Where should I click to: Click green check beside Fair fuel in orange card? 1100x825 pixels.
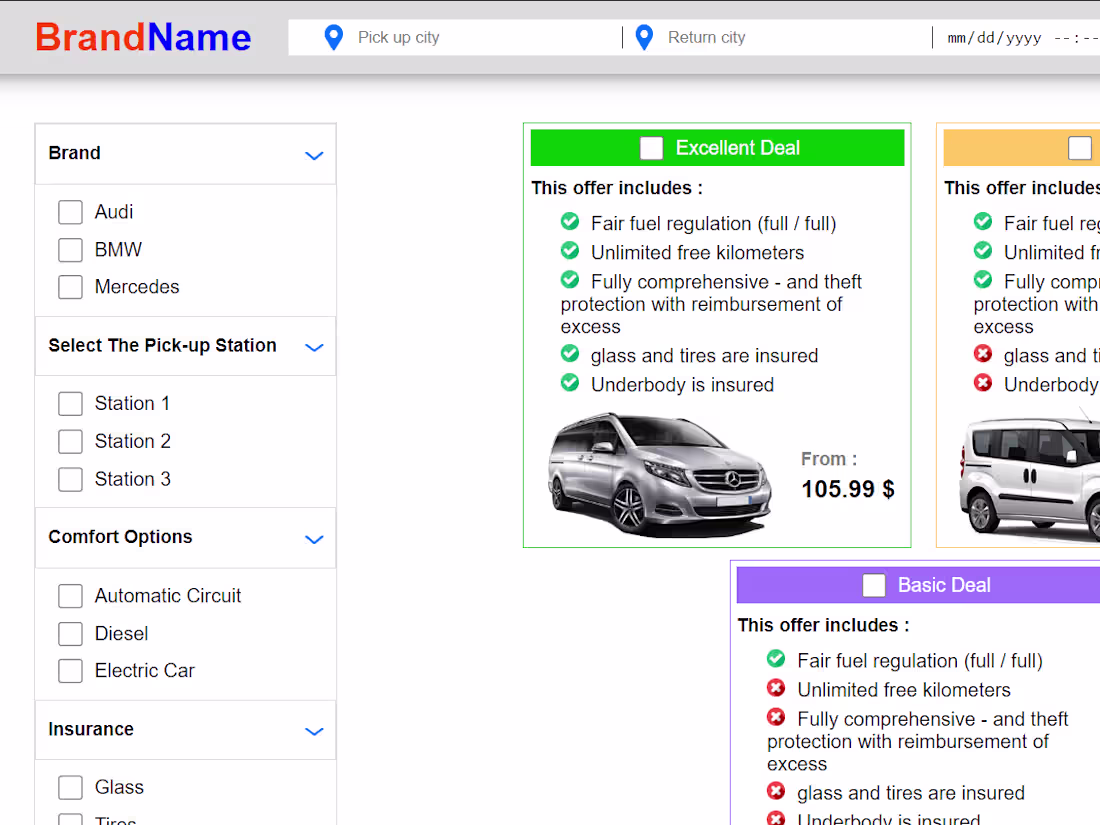[x=983, y=222]
